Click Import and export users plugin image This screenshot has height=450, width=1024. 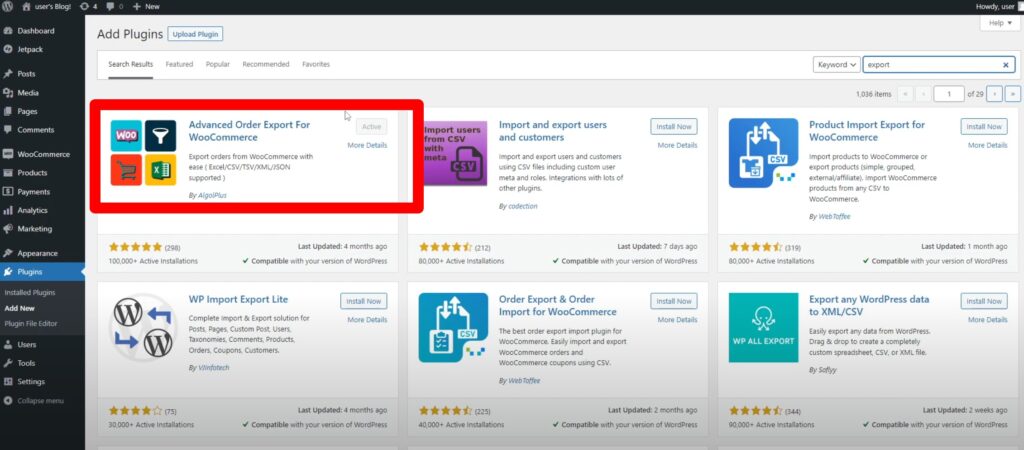click(x=453, y=153)
